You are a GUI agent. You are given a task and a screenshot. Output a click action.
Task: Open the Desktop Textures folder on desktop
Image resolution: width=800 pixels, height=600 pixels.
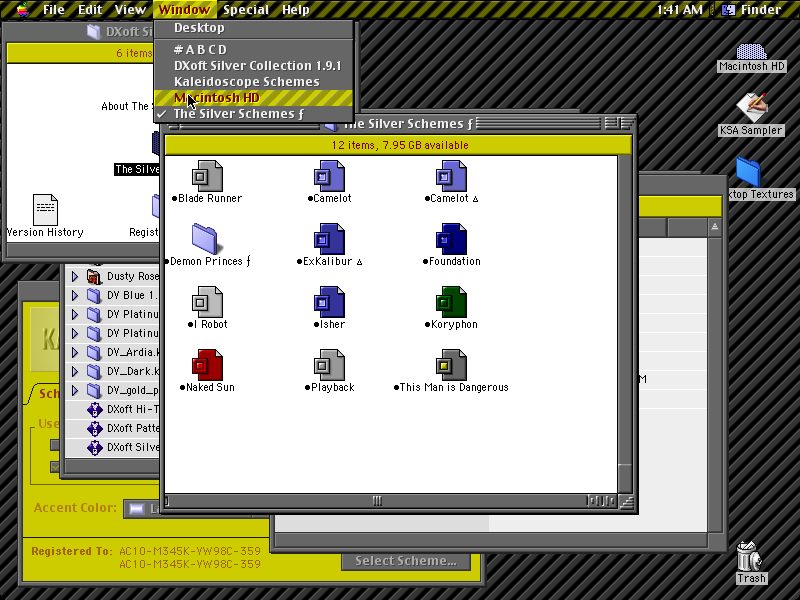[749, 172]
